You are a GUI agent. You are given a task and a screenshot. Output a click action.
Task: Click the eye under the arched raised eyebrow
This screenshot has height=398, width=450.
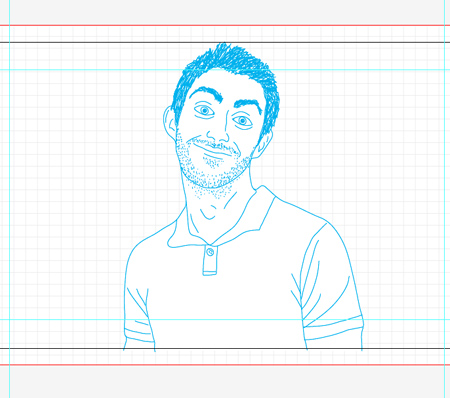pyautogui.click(x=204, y=110)
